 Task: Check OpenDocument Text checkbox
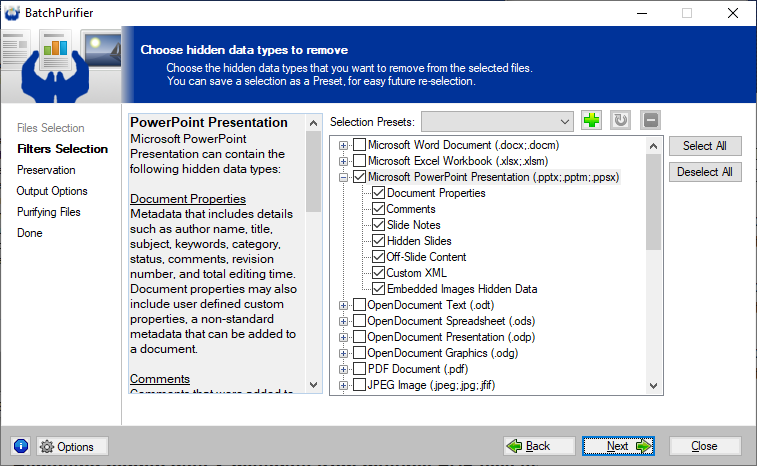359,305
